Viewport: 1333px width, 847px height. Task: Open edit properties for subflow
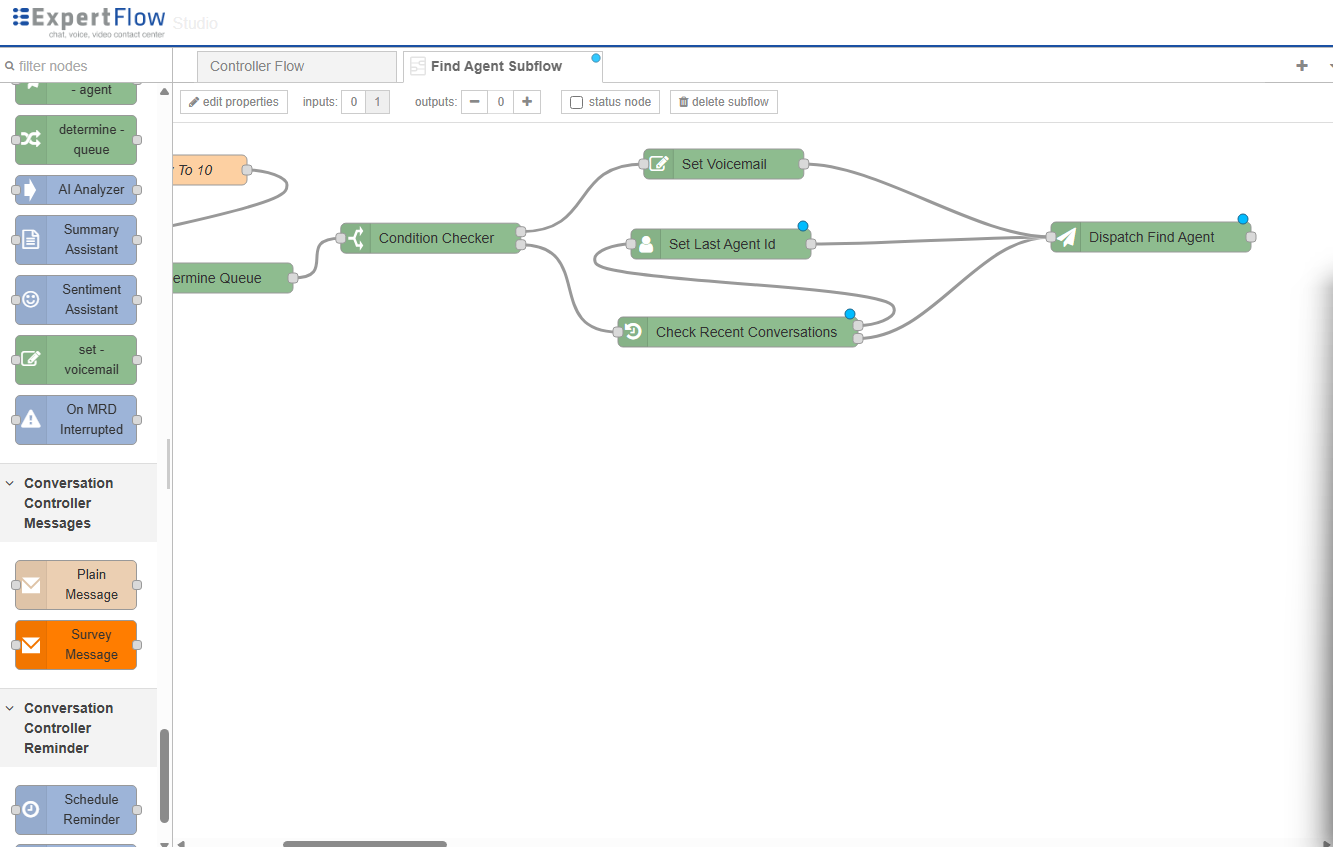coord(234,102)
